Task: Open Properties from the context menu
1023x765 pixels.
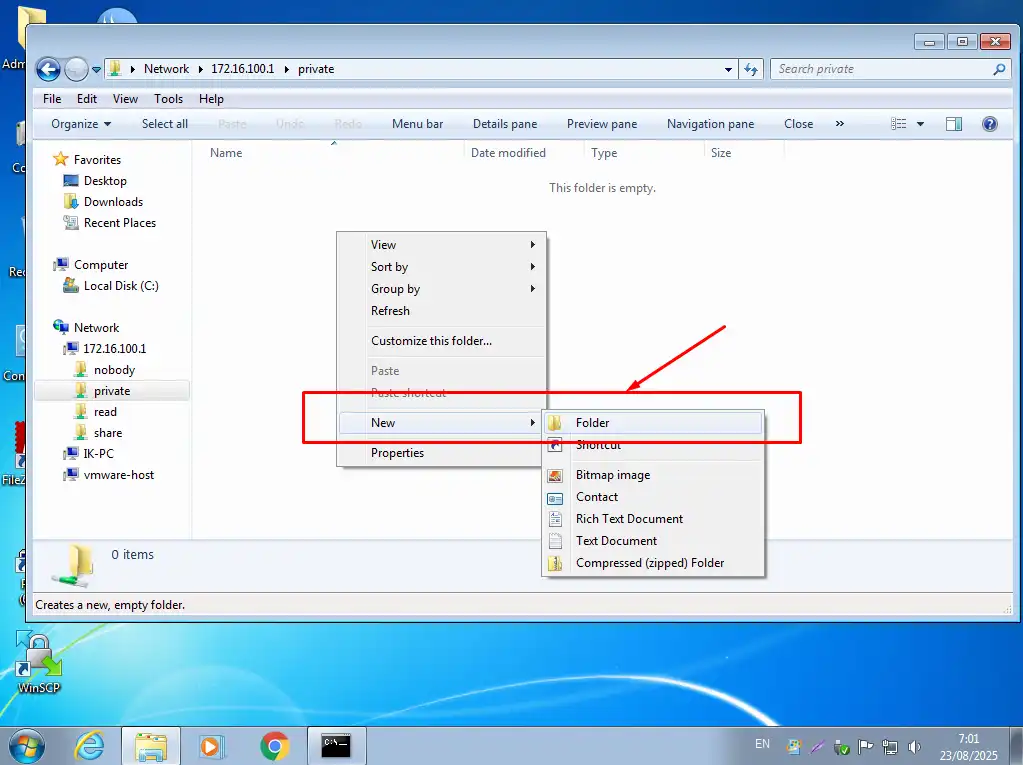Action: (x=397, y=453)
